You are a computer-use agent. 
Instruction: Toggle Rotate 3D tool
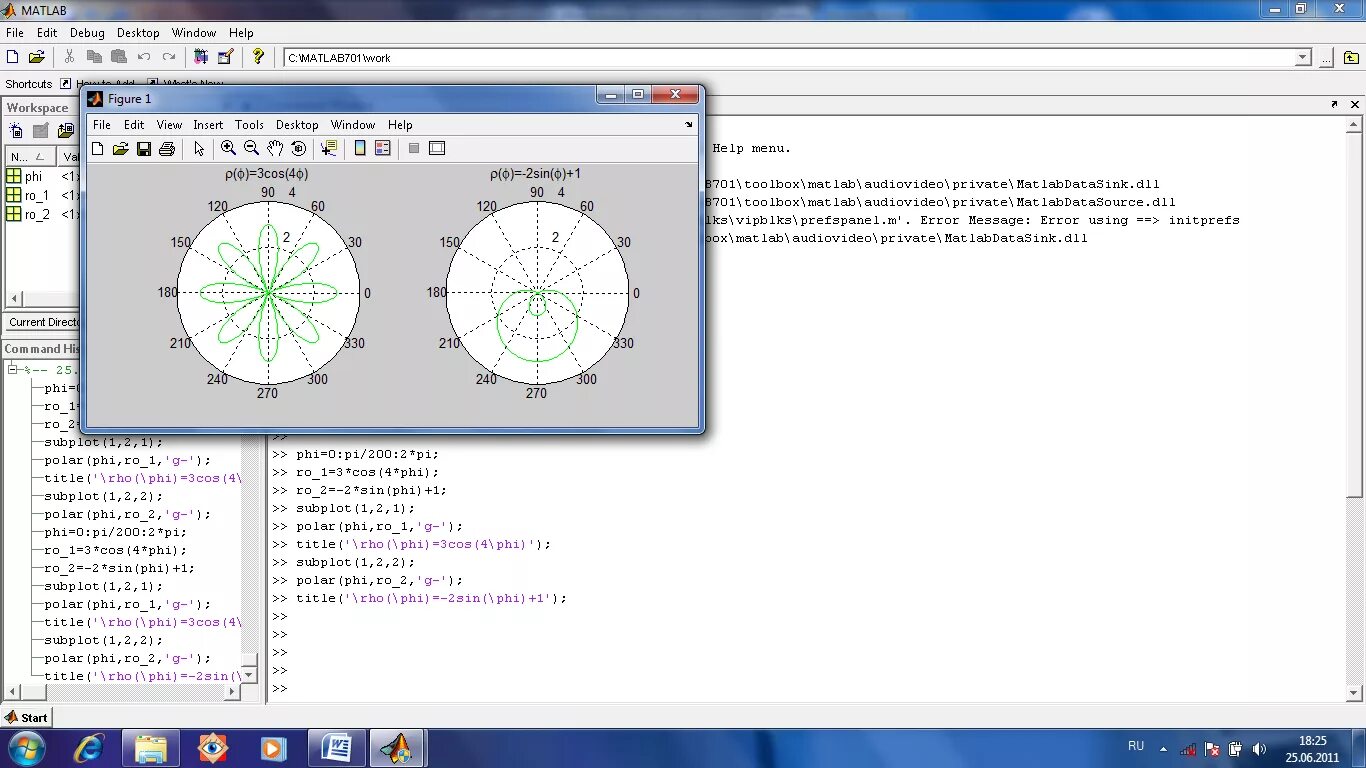click(x=298, y=148)
